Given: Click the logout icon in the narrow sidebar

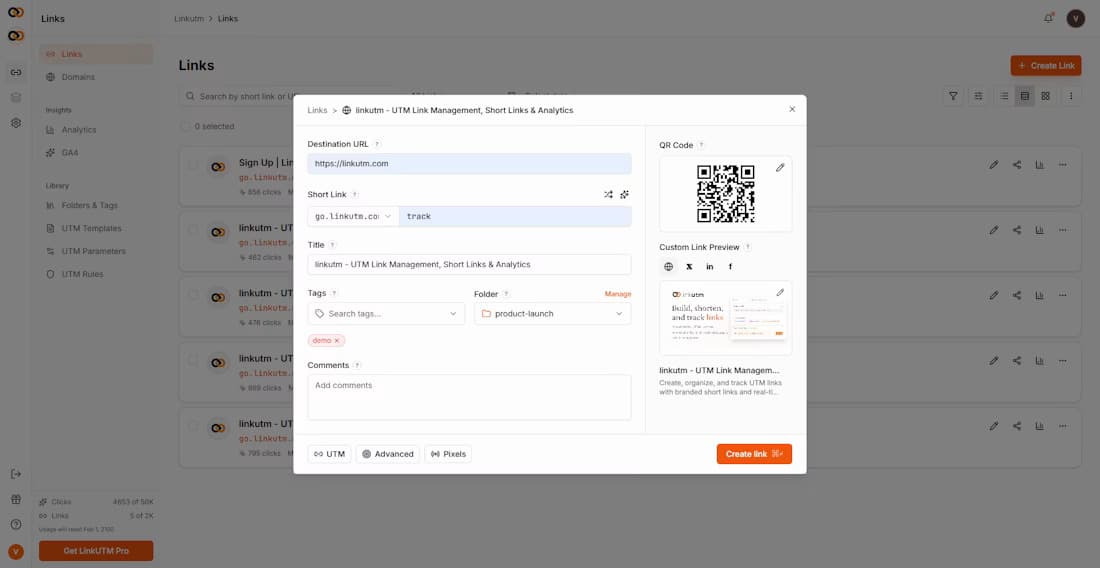Looking at the screenshot, I should (x=15, y=474).
